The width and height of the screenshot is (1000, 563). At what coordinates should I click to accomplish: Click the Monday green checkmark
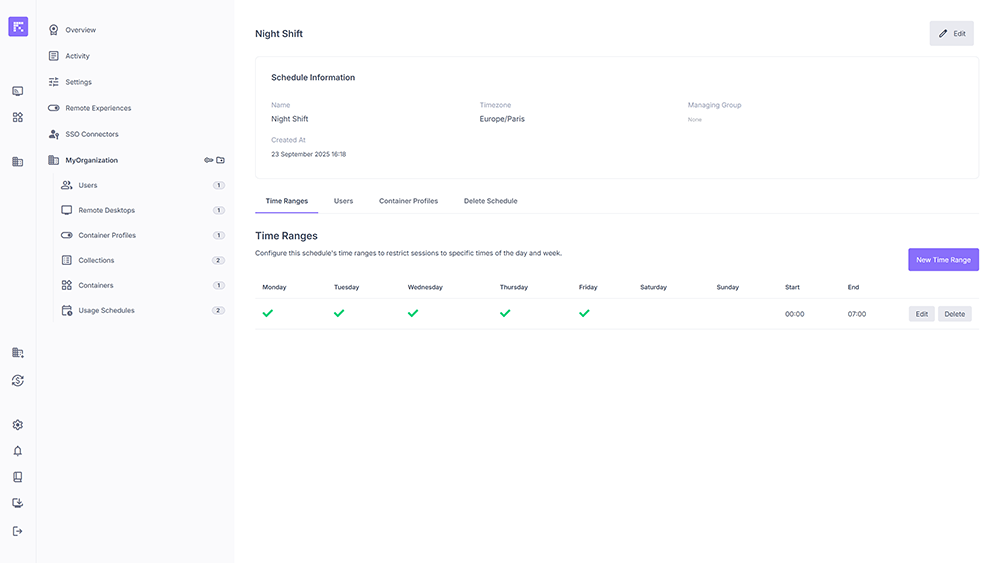[x=267, y=313]
